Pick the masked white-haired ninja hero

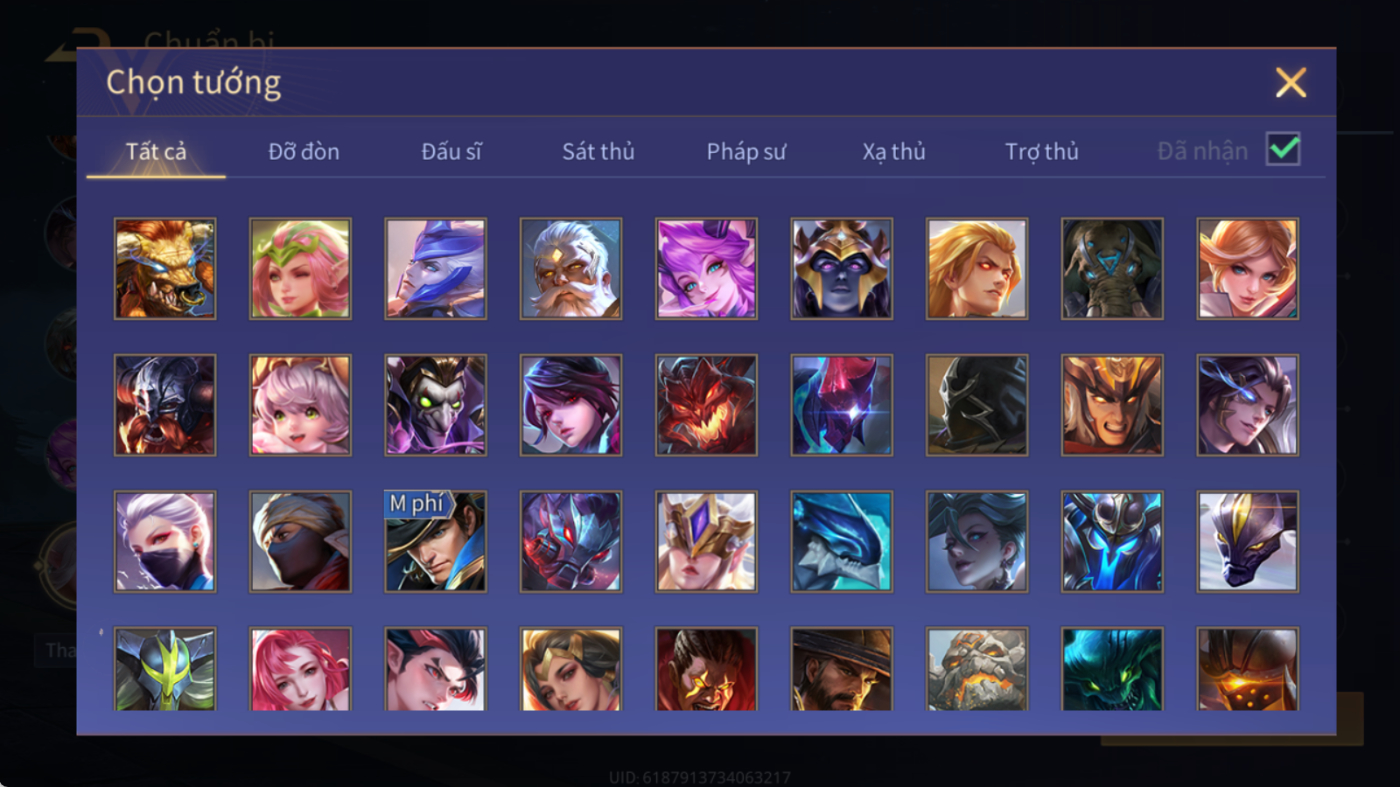165,542
